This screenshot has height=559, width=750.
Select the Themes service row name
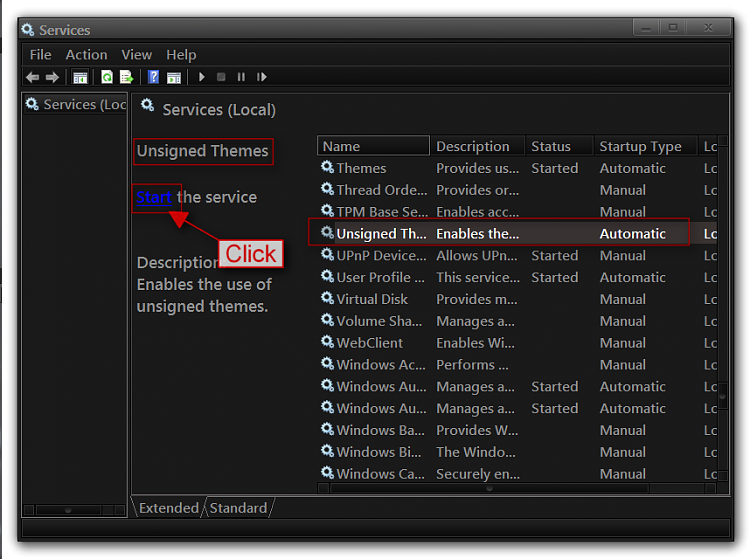[x=361, y=168]
